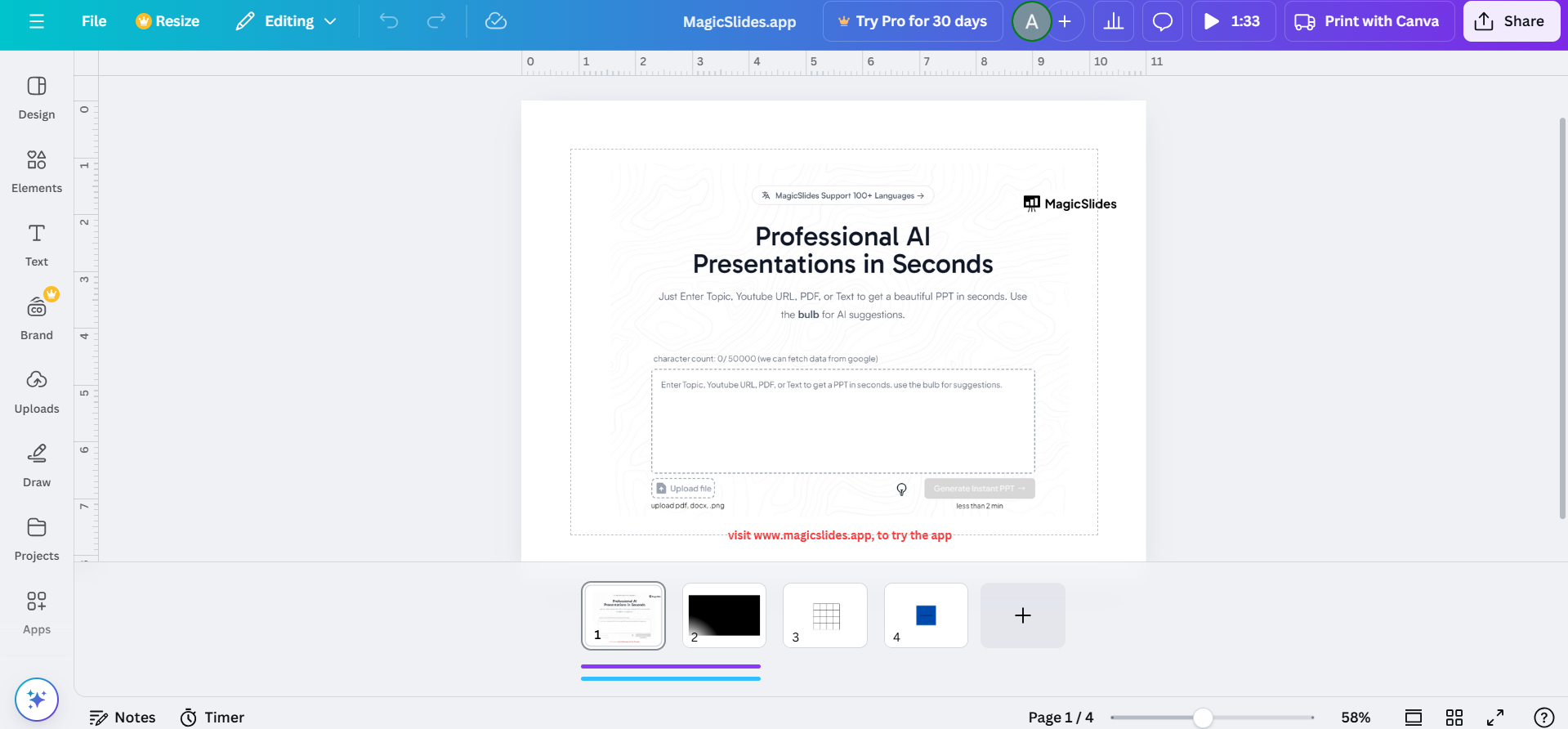This screenshot has height=729, width=1568.
Task: Open the comments speech bubble
Action: (x=1163, y=21)
